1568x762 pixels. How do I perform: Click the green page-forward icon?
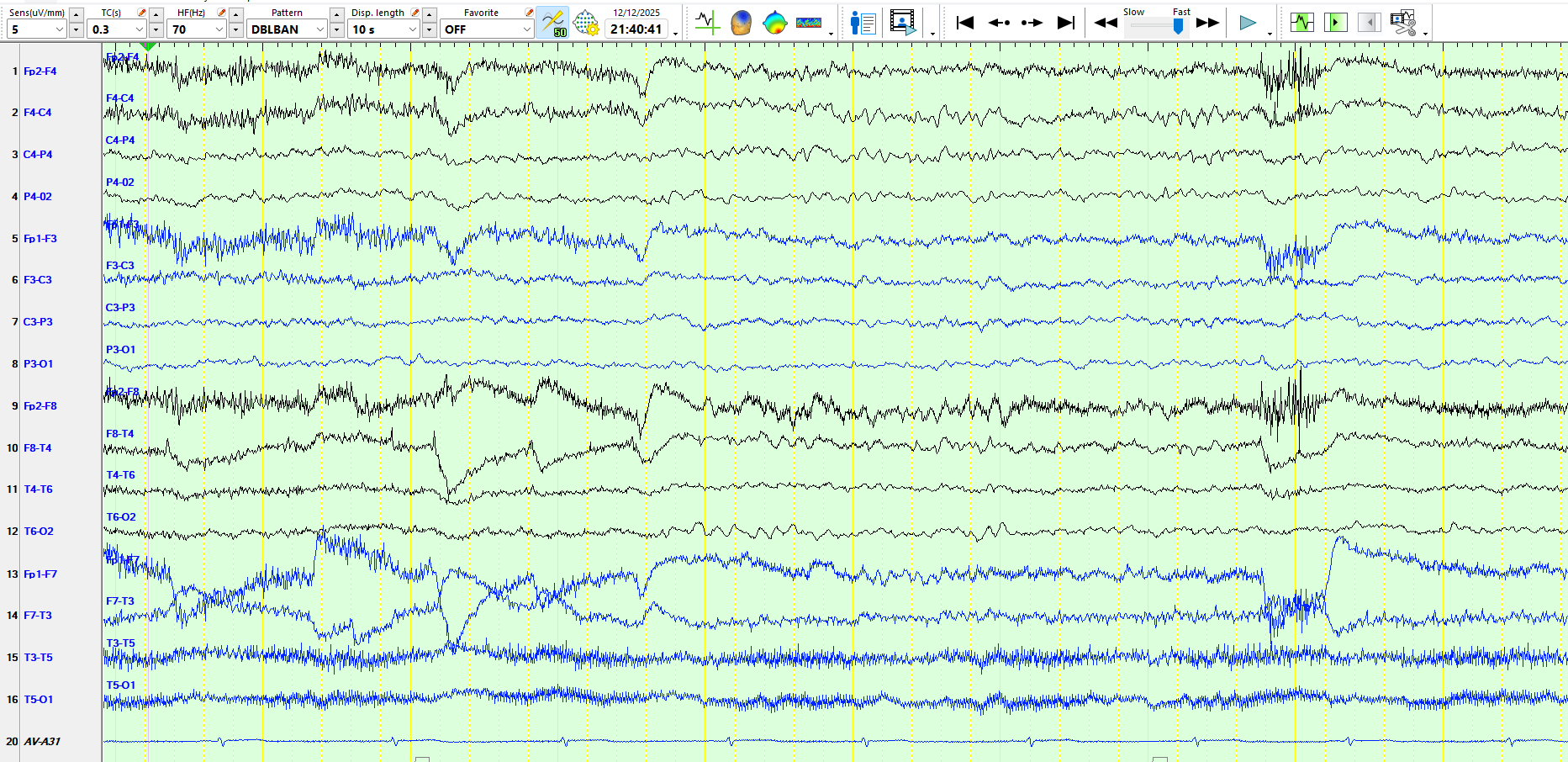click(x=1335, y=23)
